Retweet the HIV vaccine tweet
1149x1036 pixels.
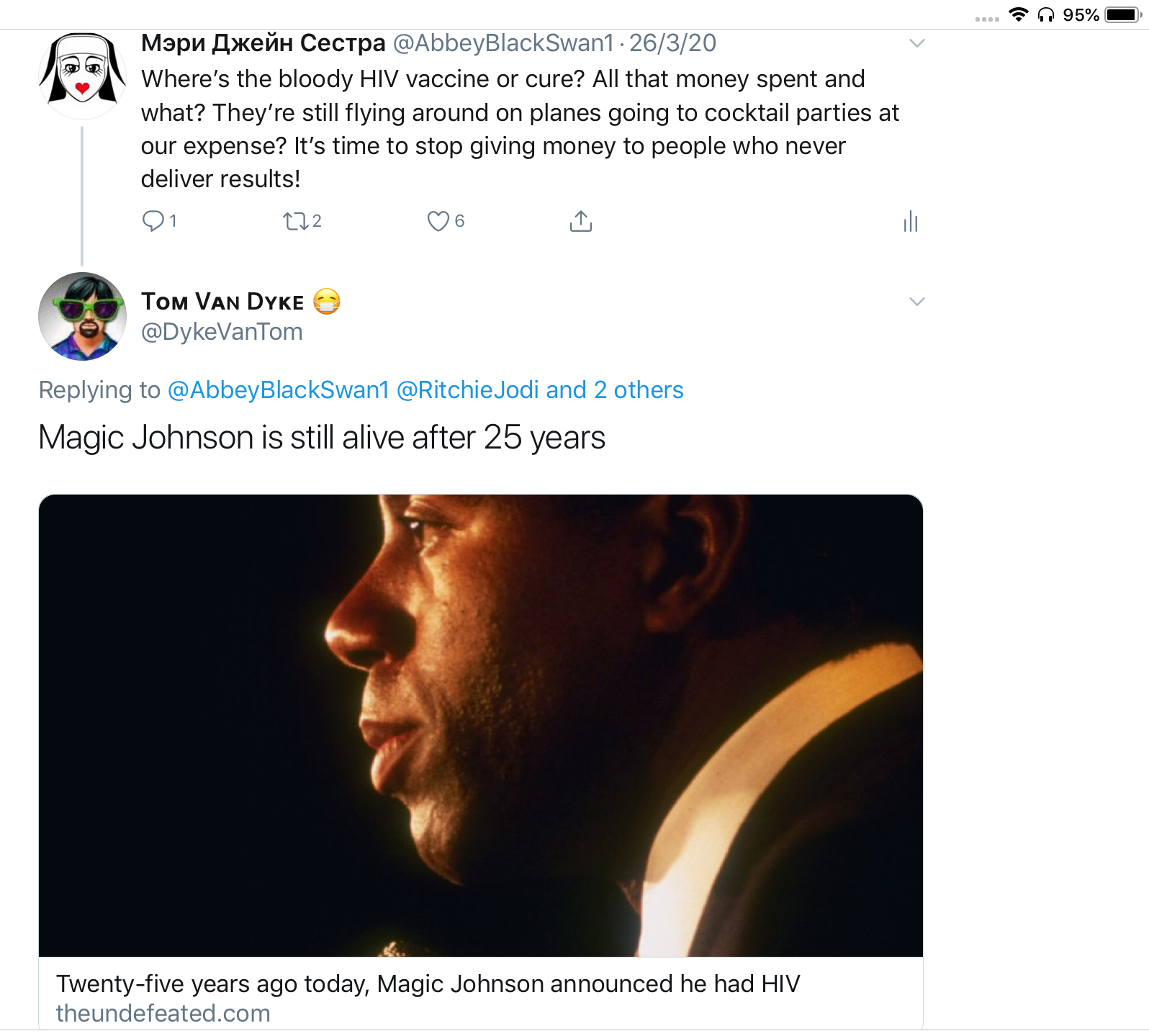click(295, 221)
